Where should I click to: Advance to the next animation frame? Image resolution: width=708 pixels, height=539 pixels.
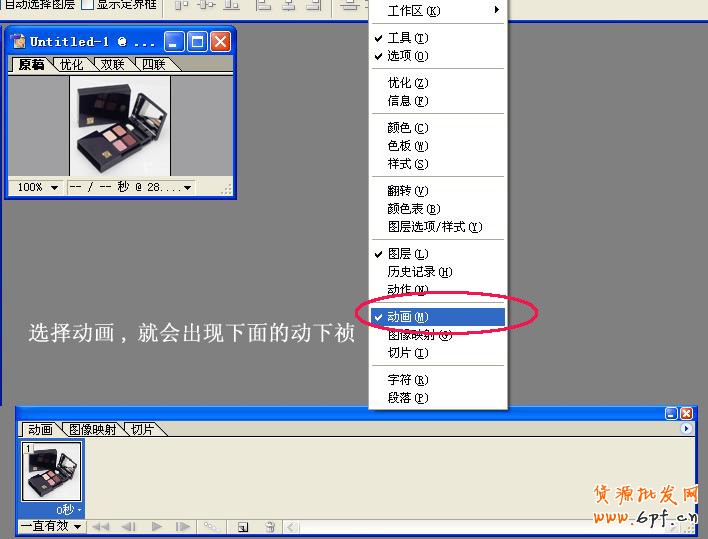pos(183,526)
